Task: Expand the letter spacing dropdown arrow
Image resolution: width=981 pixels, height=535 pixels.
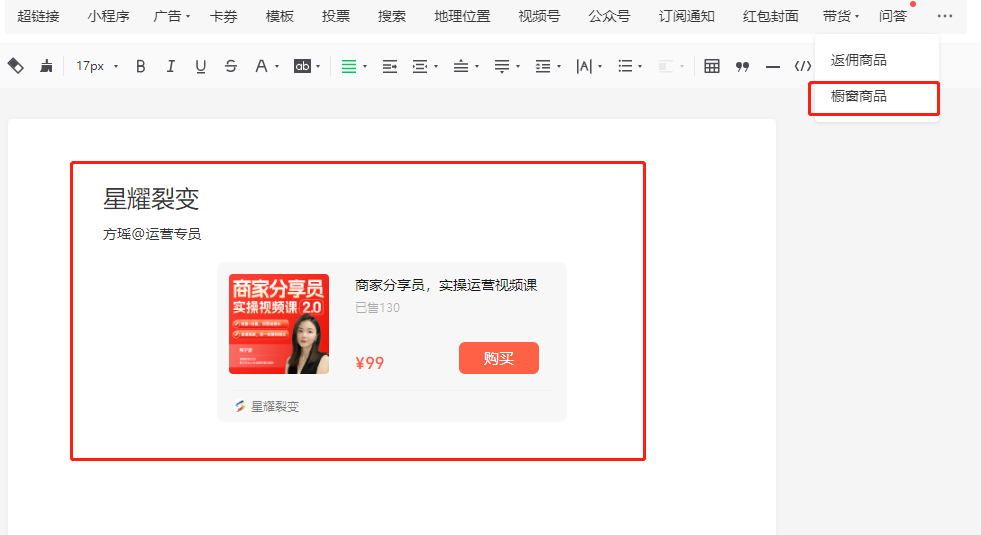Action: pyautogui.click(x=601, y=66)
